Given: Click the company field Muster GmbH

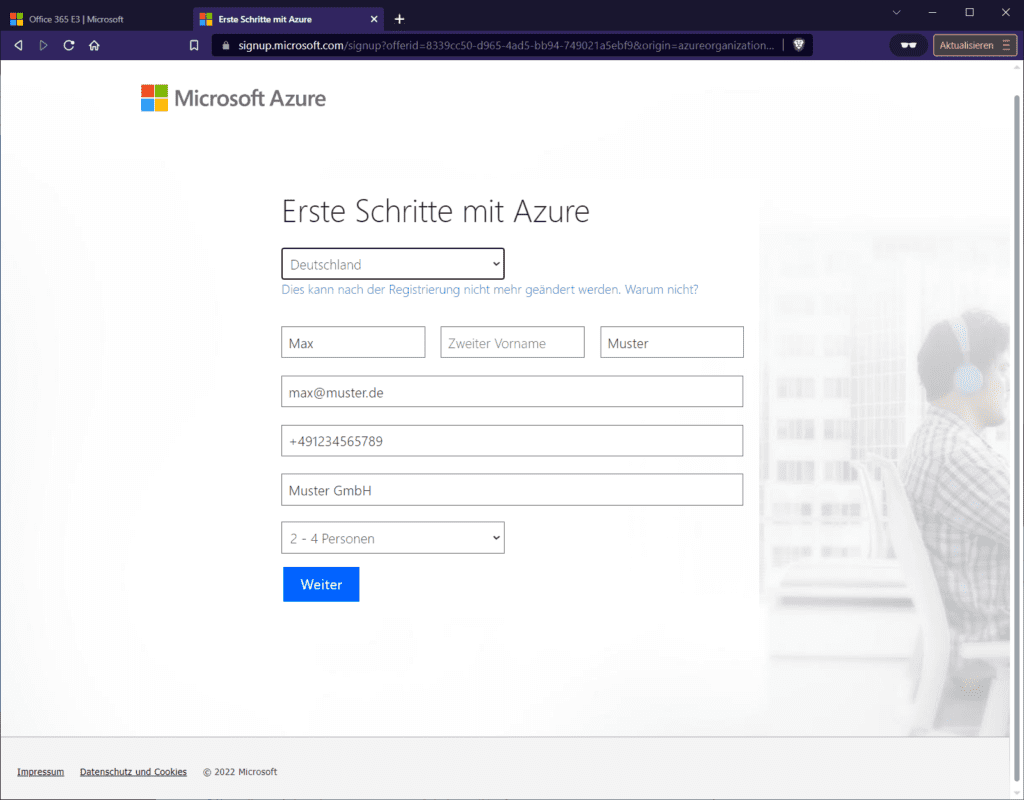Looking at the screenshot, I should pos(512,490).
